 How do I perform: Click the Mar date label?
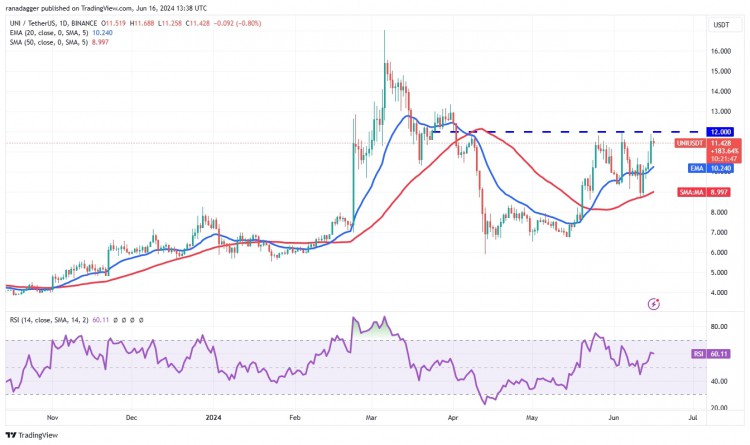tap(371, 417)
